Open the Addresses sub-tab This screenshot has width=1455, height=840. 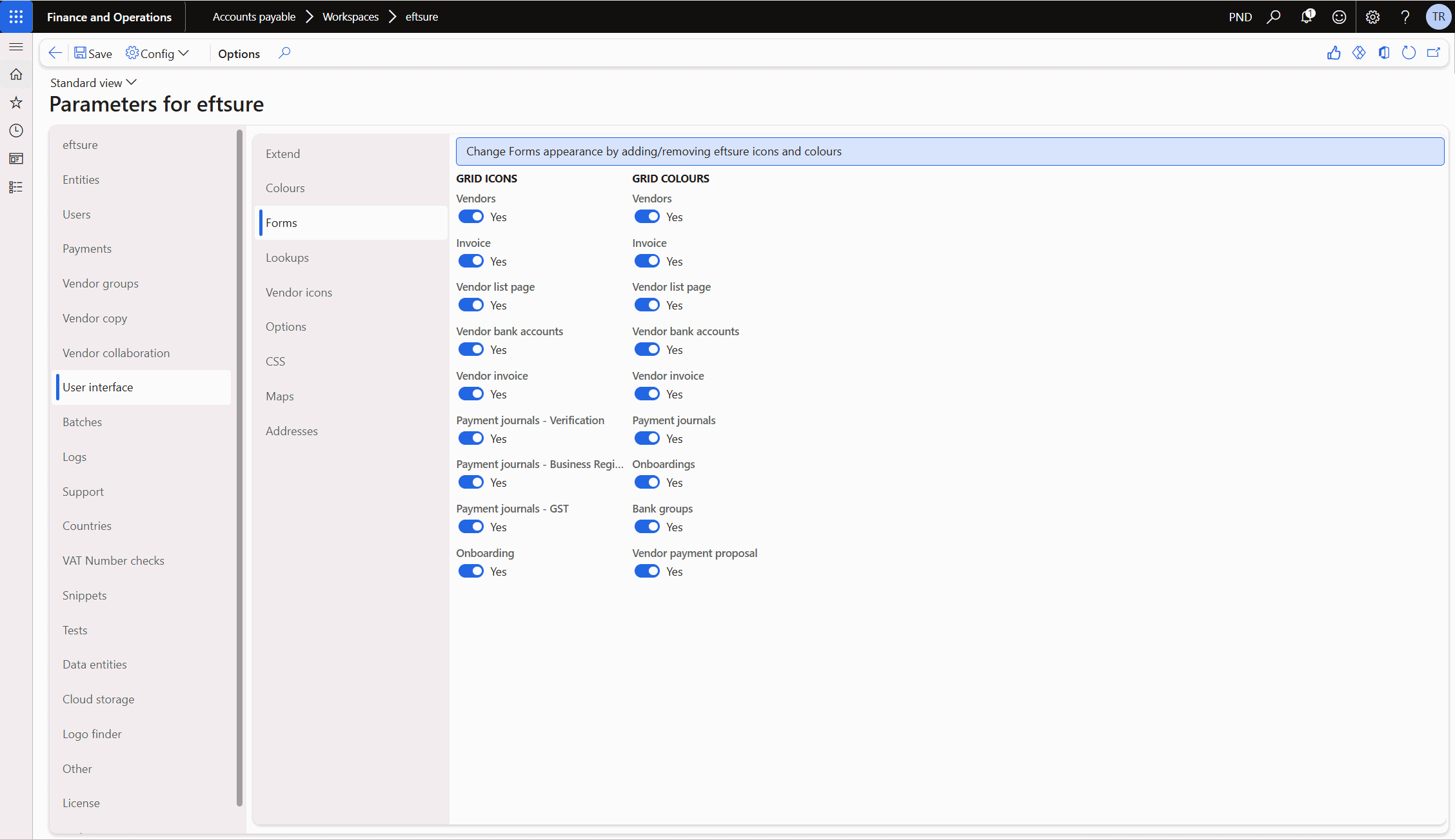coord(351,431)
